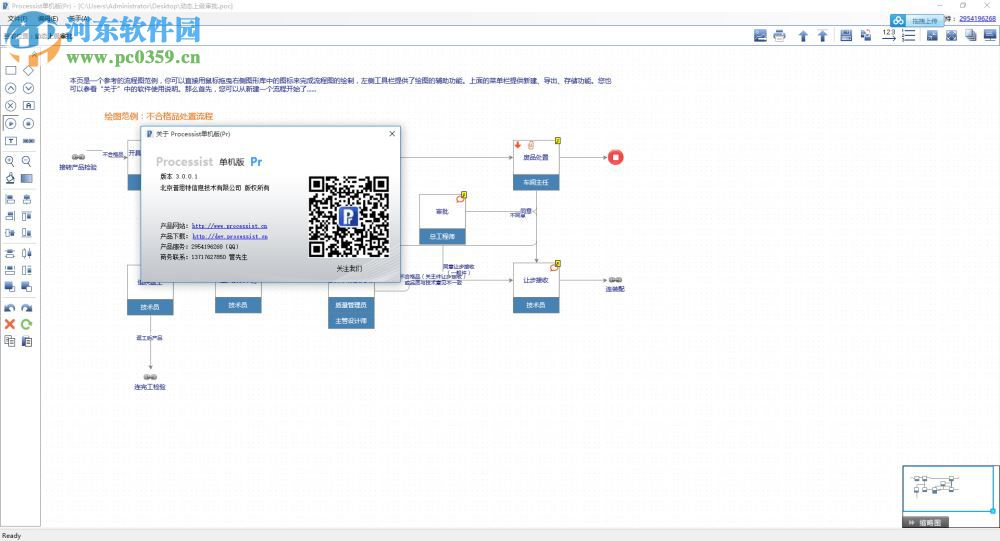Image resolution: width=1000 pixels, height=541 pixels.
Task: Click the printer icon in top toolbar
Action: click(779, 36)
